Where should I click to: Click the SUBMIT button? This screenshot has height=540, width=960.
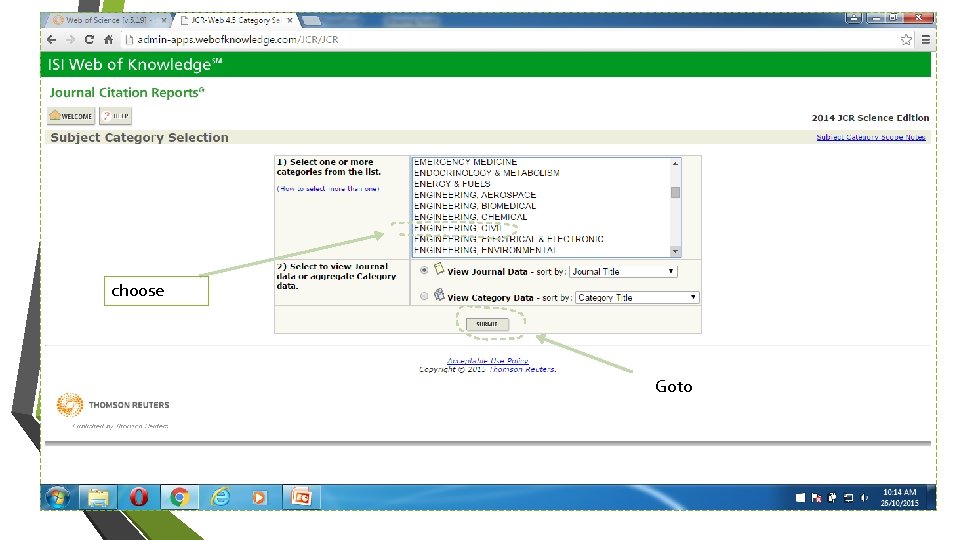point(487,324)
